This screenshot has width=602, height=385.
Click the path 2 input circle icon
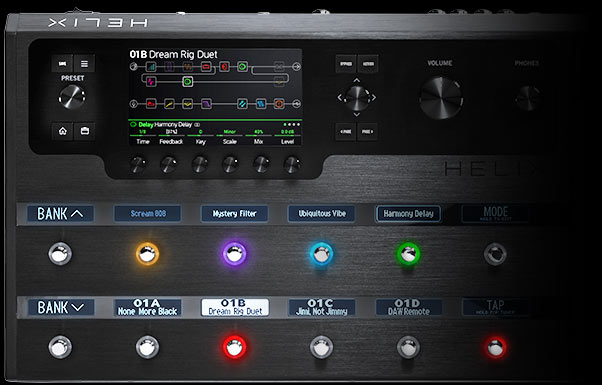click(x=133, y=104)
